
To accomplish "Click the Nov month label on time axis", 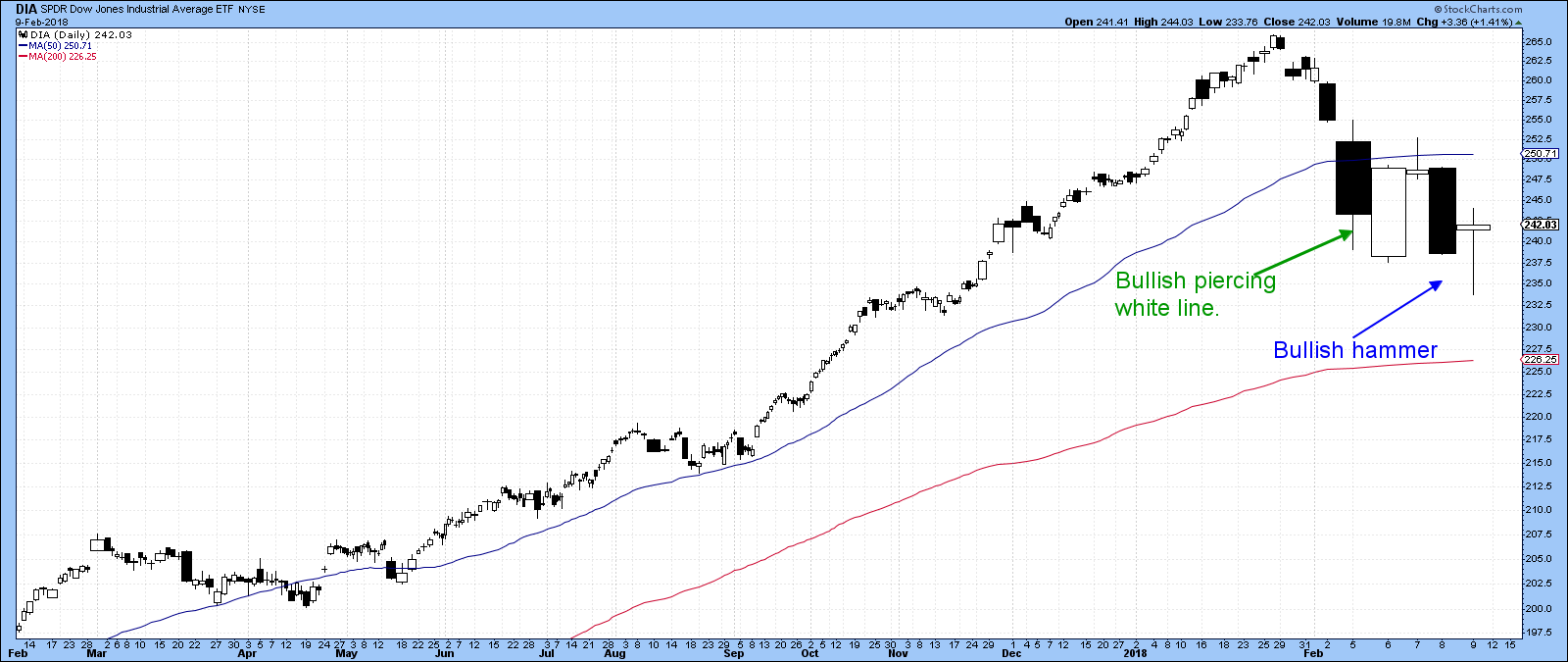I will (898, 653).
